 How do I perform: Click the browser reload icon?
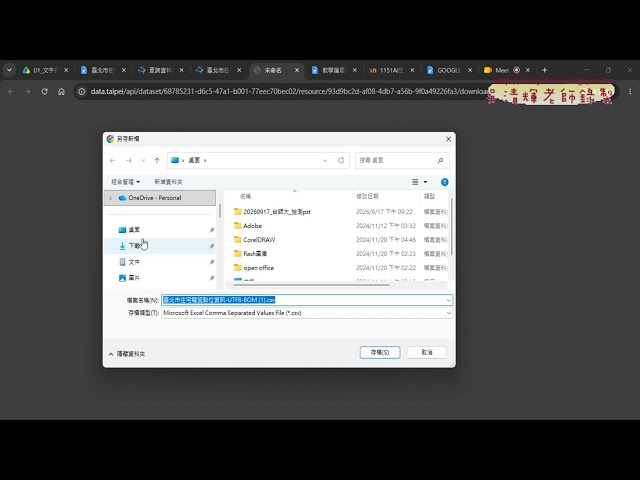pos(44,91)
